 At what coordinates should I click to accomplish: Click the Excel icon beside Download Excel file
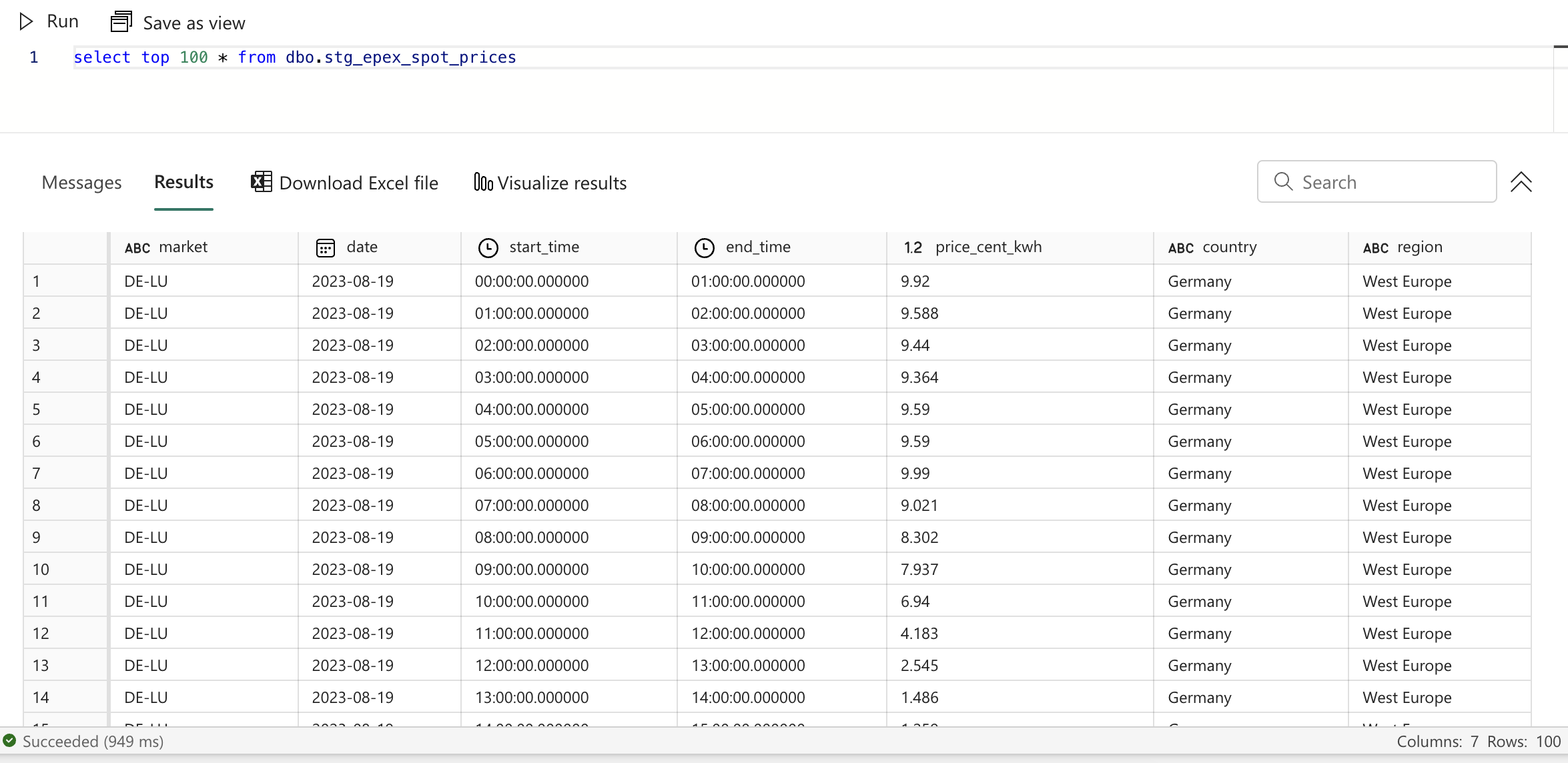point(261,181)
